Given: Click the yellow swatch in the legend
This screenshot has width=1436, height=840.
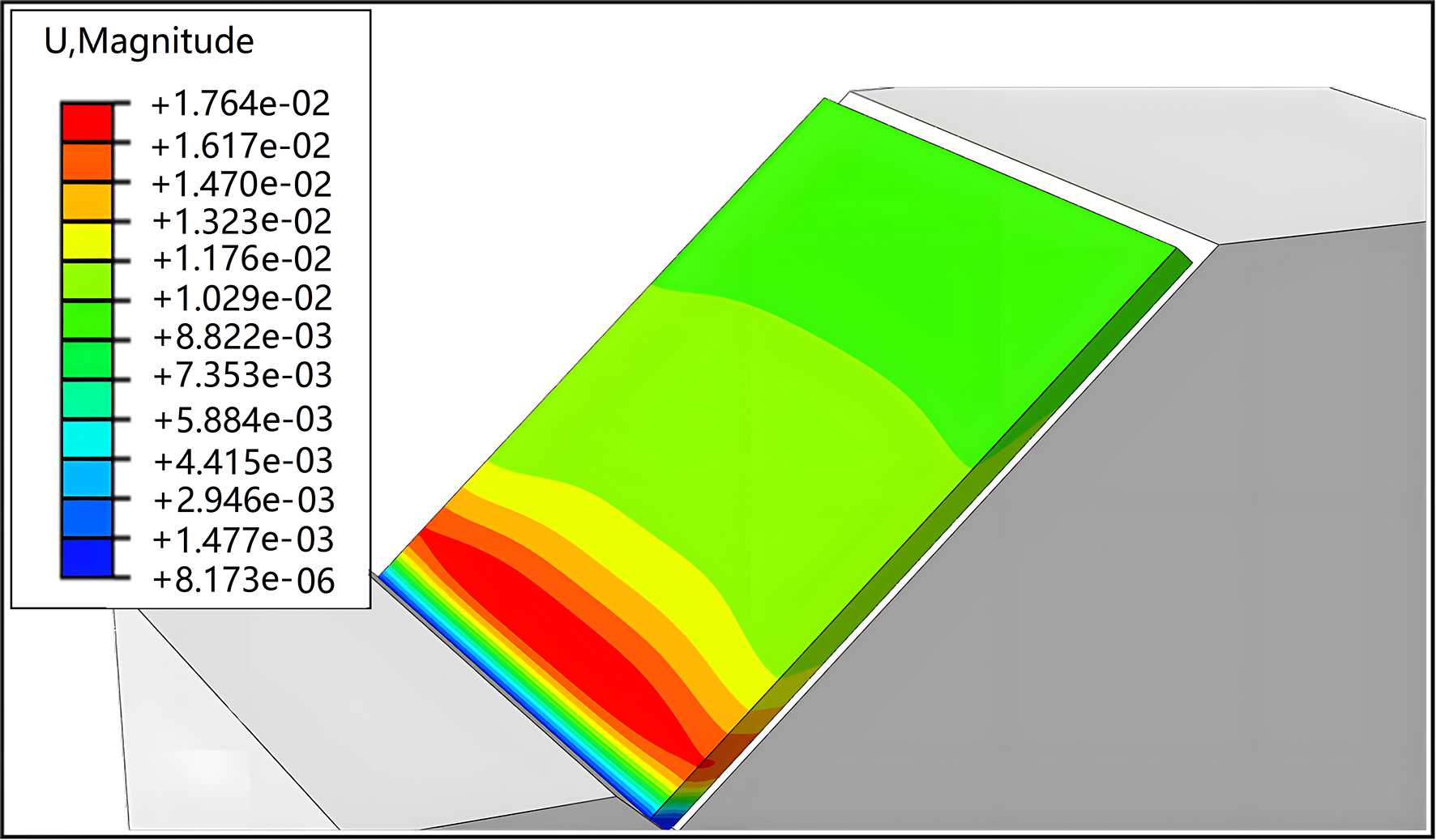Looking at the screenshot, I should 87,241.
